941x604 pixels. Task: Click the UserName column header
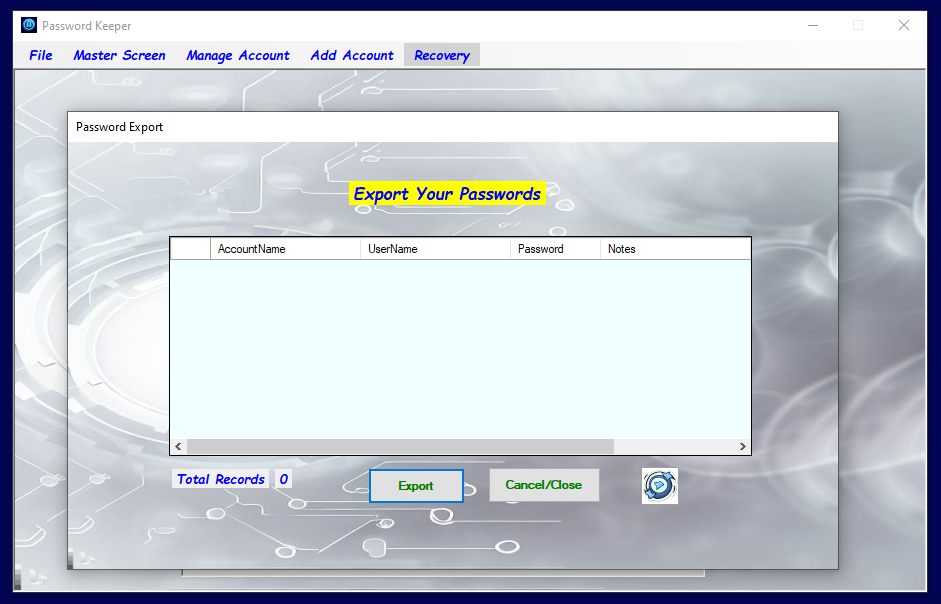(434, 249)
